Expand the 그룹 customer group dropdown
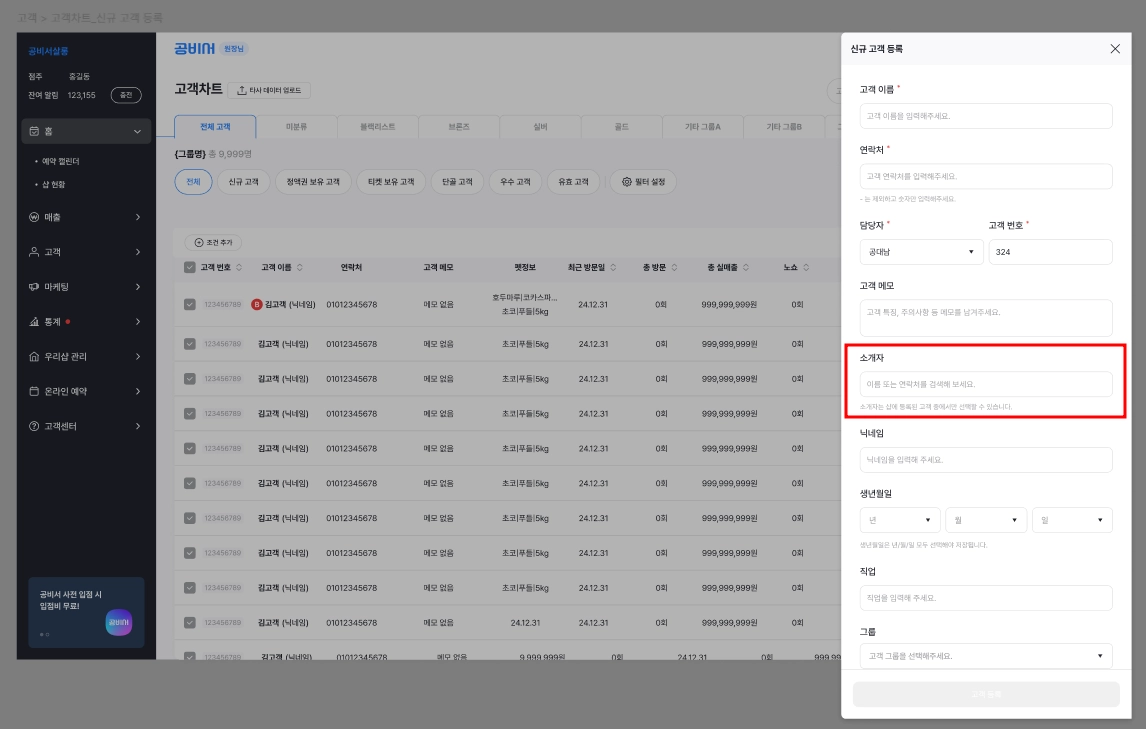The width and height of the screenshot is (1146, 729). (x=985, y=657)
